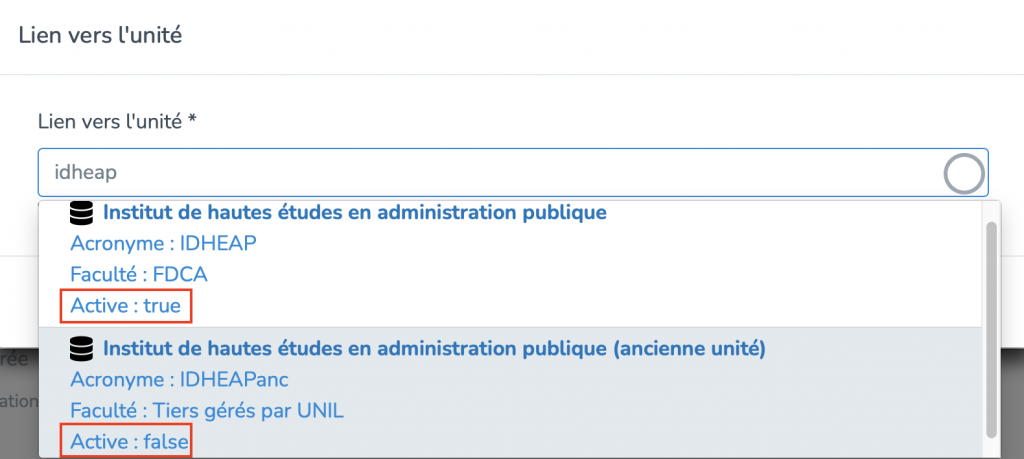
Task: Click the highlighted "Active : false" status
Action: click(129, 441)
